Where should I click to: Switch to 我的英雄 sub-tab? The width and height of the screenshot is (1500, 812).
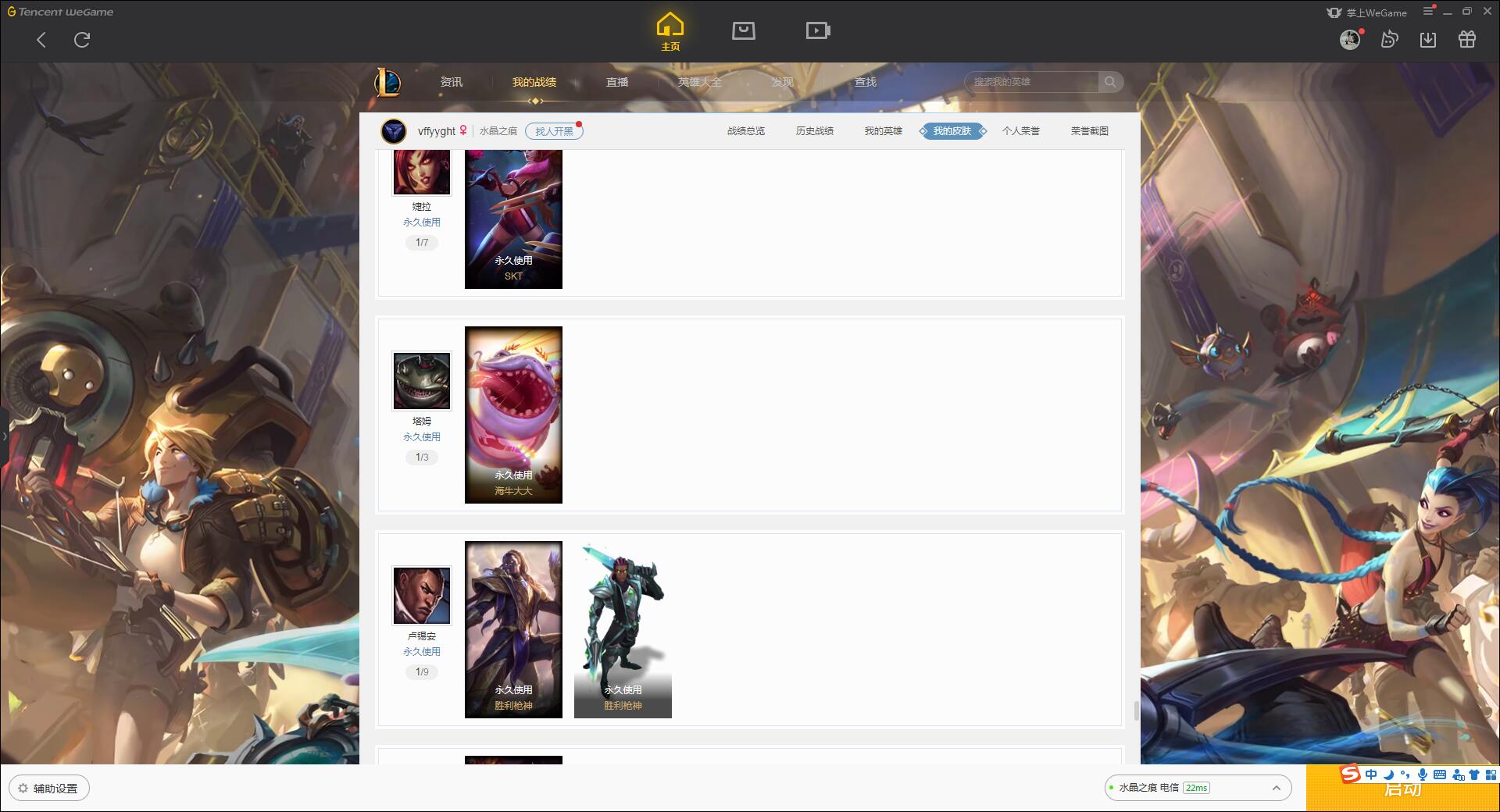[884, 131]
